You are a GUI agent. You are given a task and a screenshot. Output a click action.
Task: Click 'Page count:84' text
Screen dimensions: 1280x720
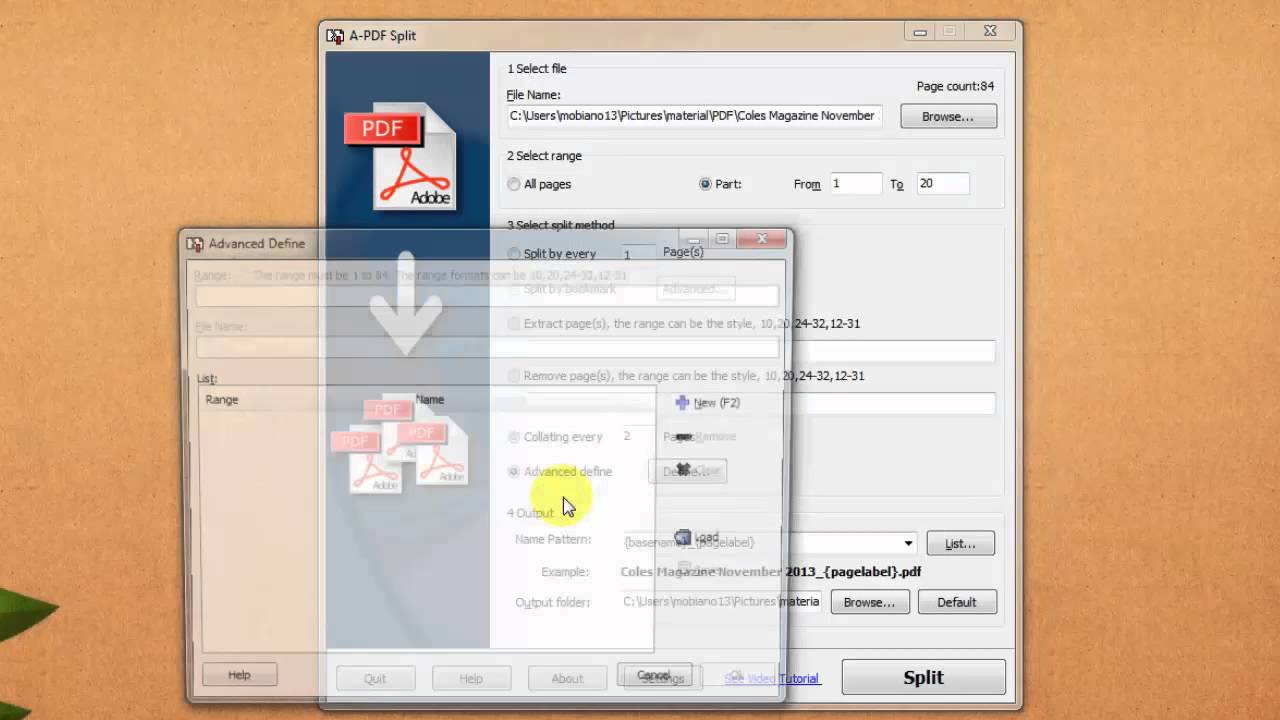point(955,86)
